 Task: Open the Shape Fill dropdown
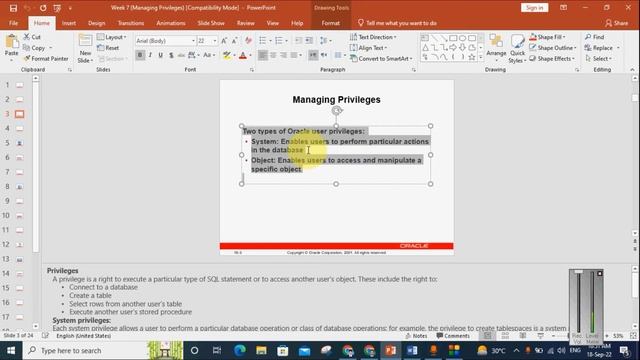(547, 37)
